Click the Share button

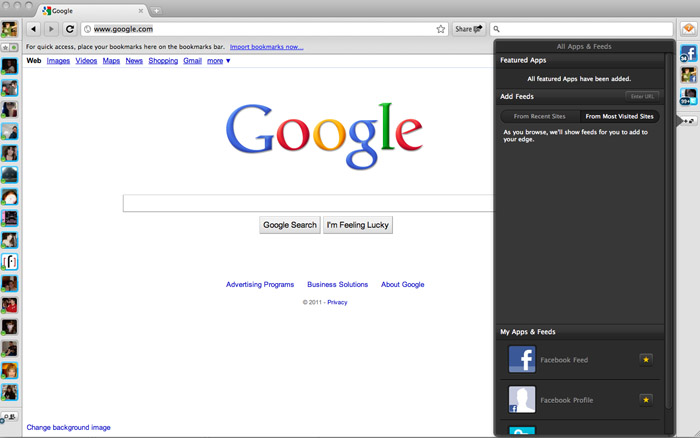click(468, 29)
